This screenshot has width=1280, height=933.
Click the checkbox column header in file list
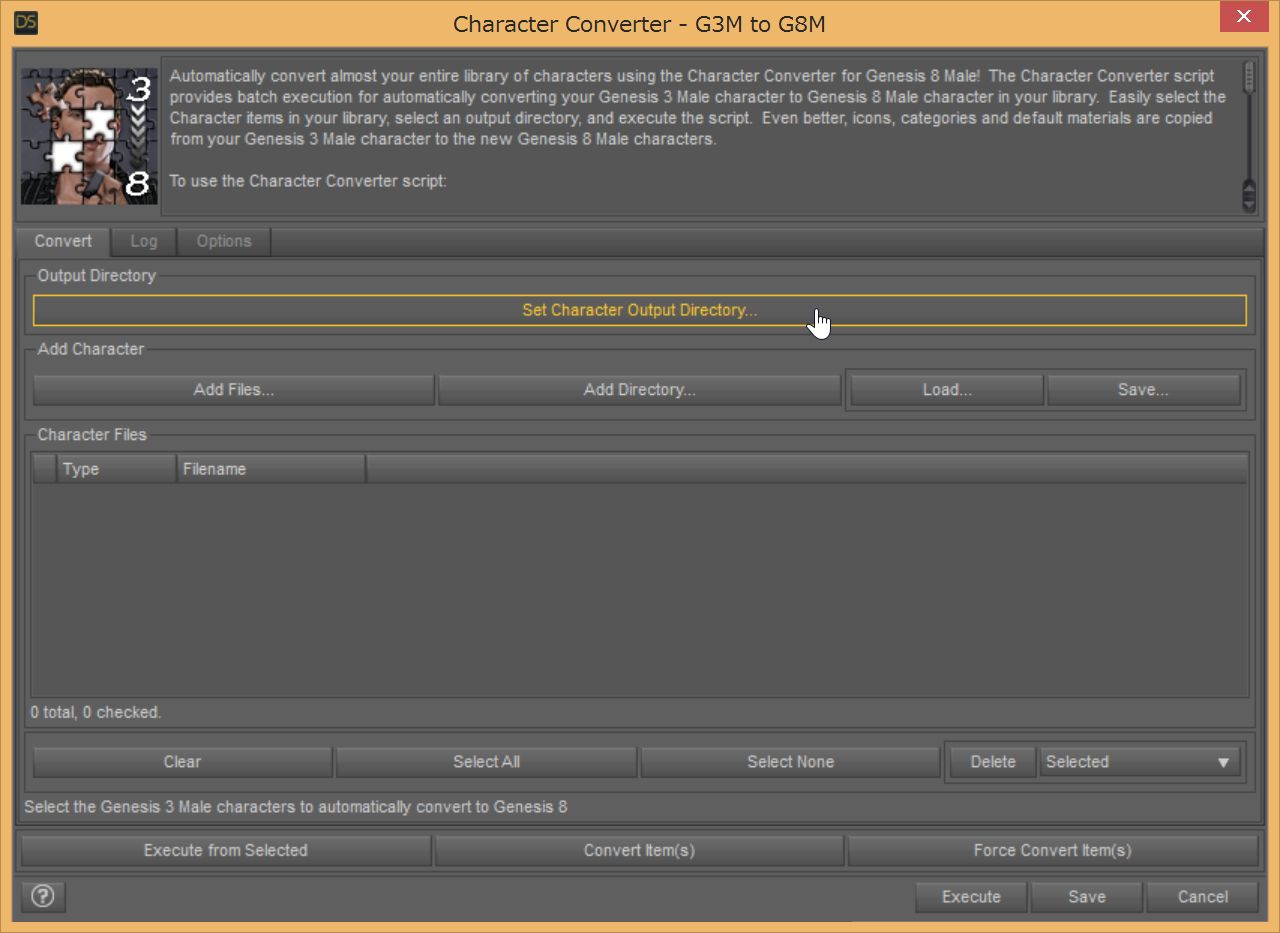pyautogui.click(x=44, y=469)
